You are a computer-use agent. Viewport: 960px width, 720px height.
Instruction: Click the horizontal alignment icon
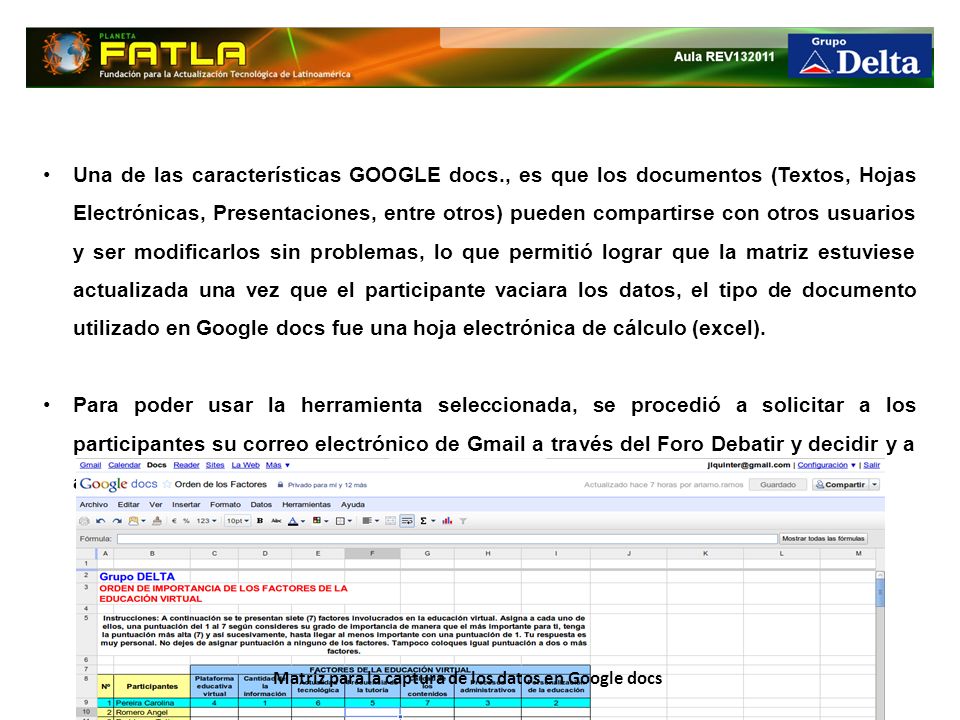click(x=366, y=521)
